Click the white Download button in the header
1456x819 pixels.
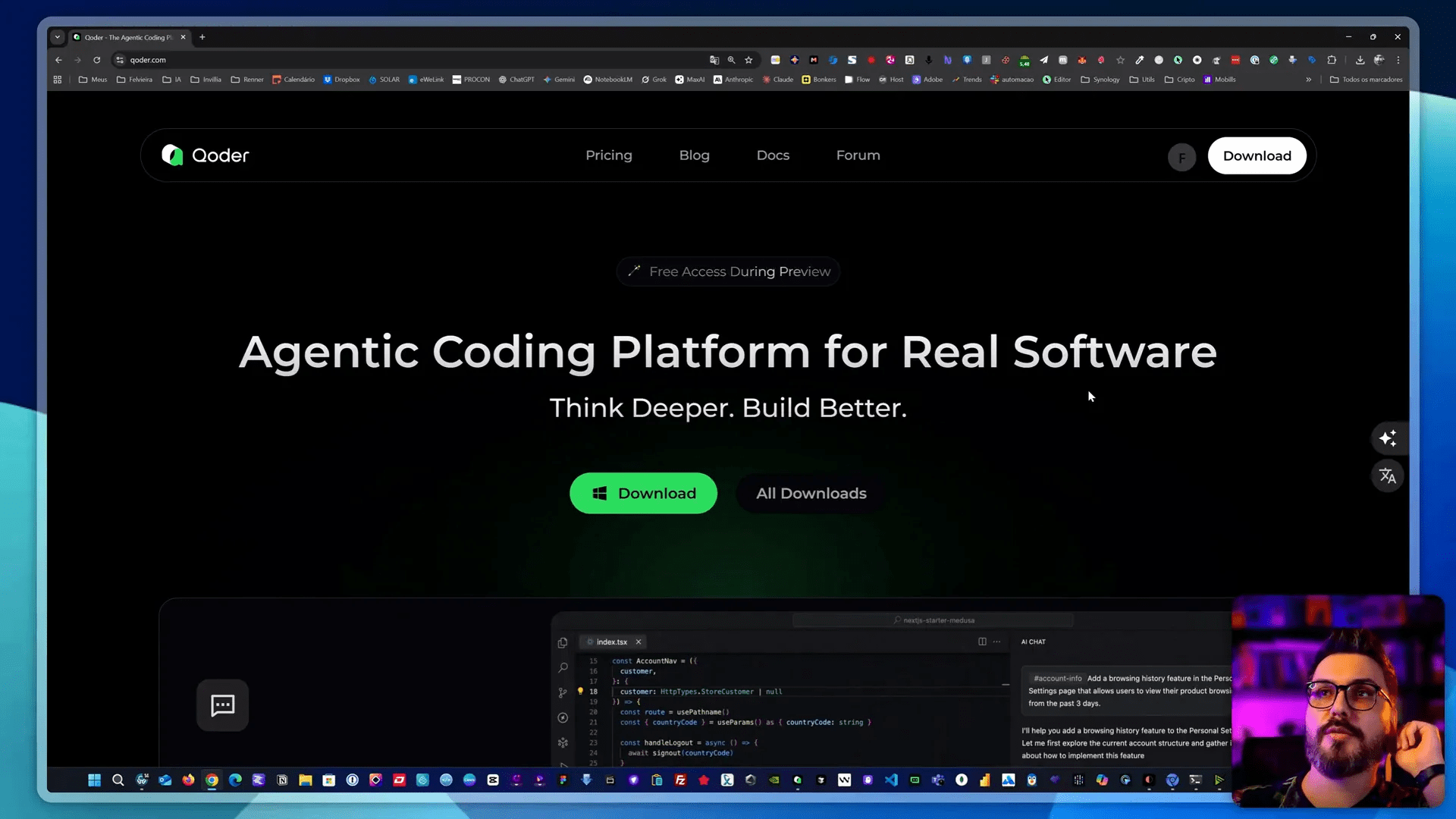pyautogui.click(x=1257, y=155)
